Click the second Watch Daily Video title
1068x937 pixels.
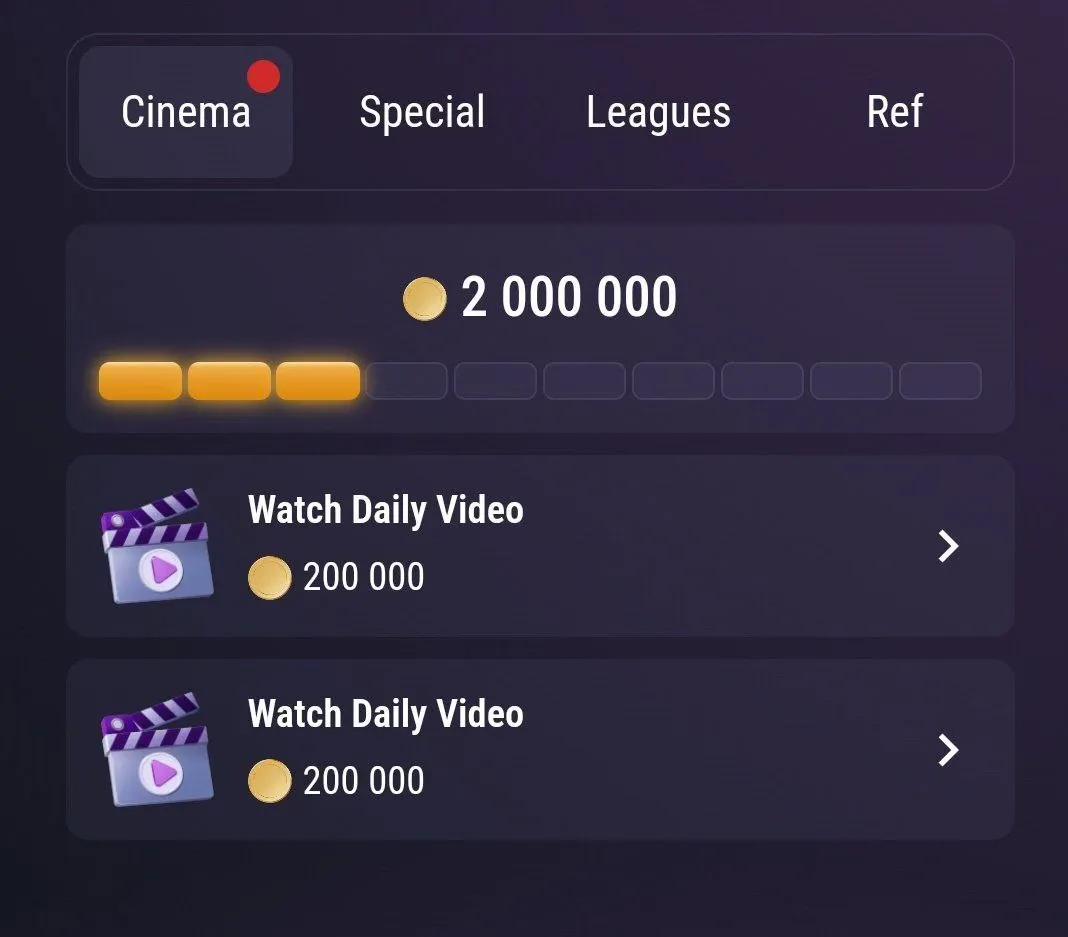(x=386, y=713)
